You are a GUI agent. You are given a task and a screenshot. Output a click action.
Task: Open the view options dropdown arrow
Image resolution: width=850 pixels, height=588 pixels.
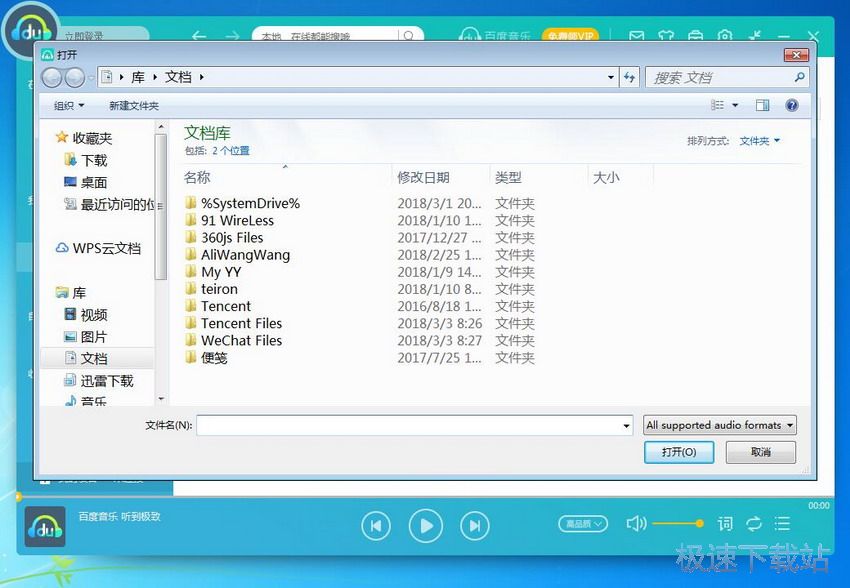(x=735, y=105)
